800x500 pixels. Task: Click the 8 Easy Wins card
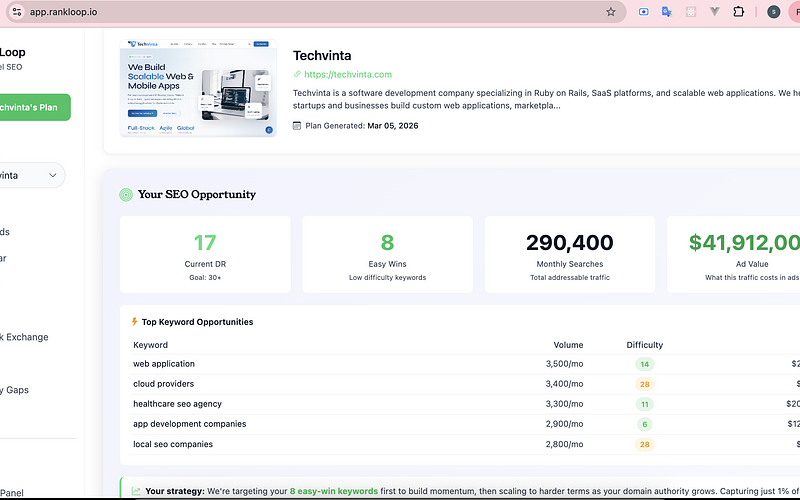coord(387,254)
